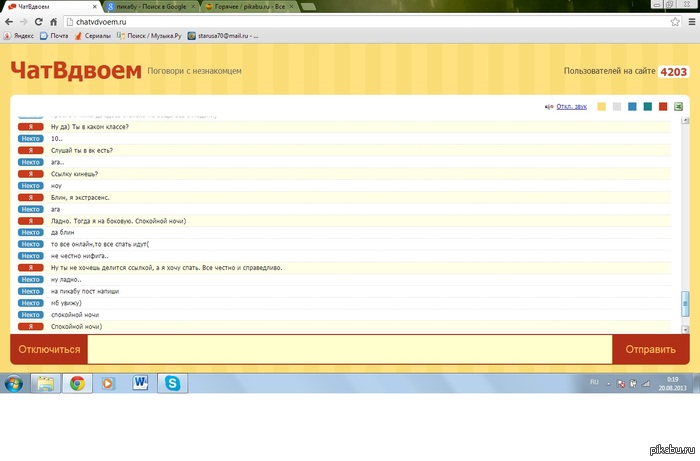
Task: Close the Google search tab
Action: [193, 7]
